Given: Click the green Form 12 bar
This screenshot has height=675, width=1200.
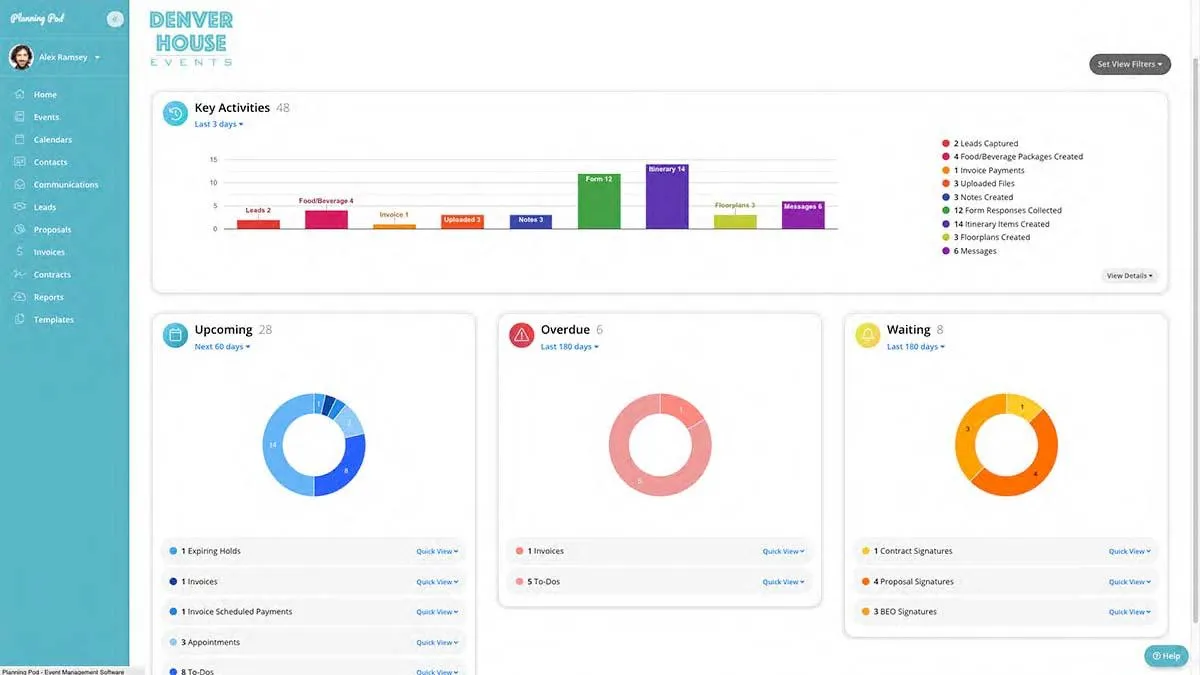Looking at the screenshot, I should 599,201.
